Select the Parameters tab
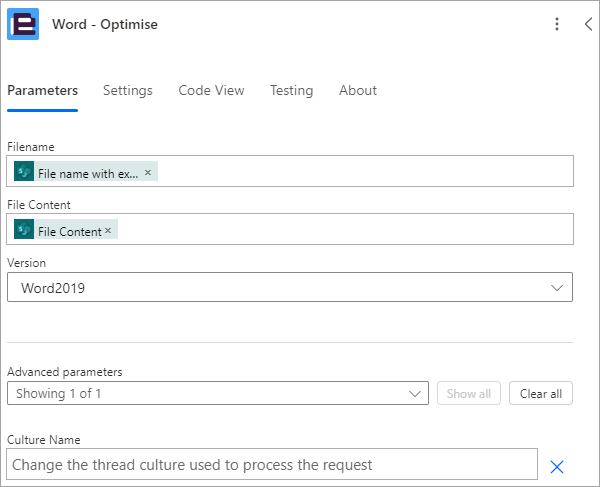600x487 pixels. pyautogui.click(x=42, y=91)
